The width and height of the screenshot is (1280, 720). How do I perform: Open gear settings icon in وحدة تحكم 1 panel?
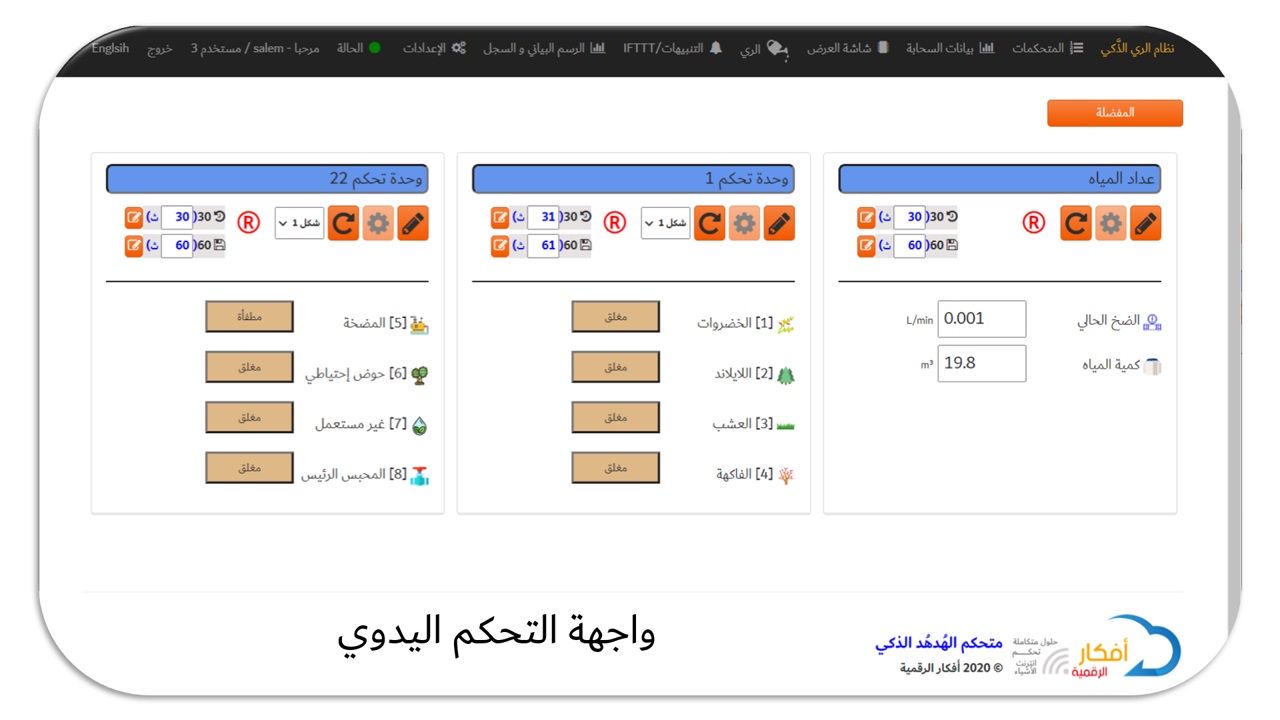coord(744,224)
